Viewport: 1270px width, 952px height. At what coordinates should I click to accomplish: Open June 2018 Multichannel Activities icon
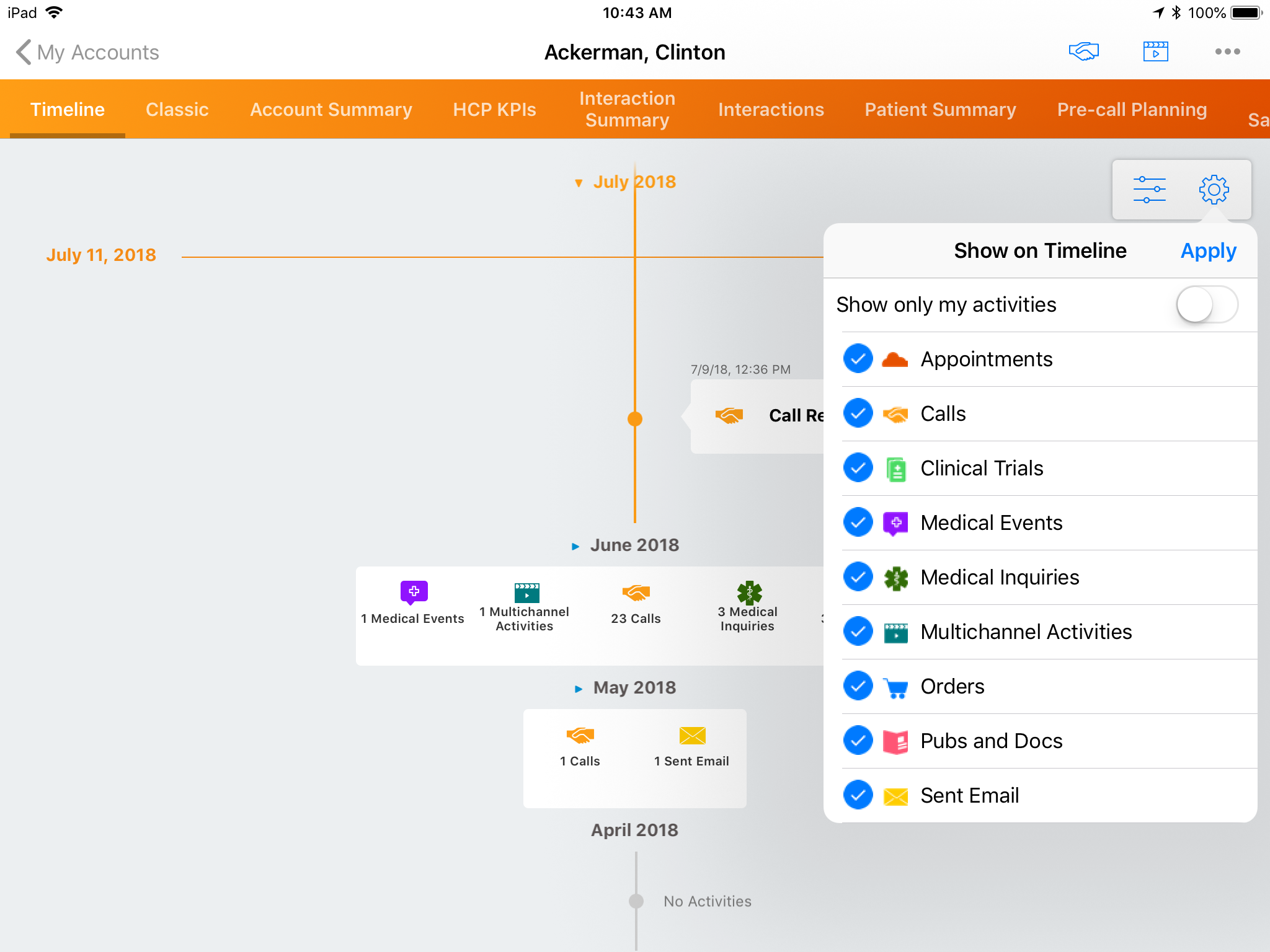click(526, 592)
